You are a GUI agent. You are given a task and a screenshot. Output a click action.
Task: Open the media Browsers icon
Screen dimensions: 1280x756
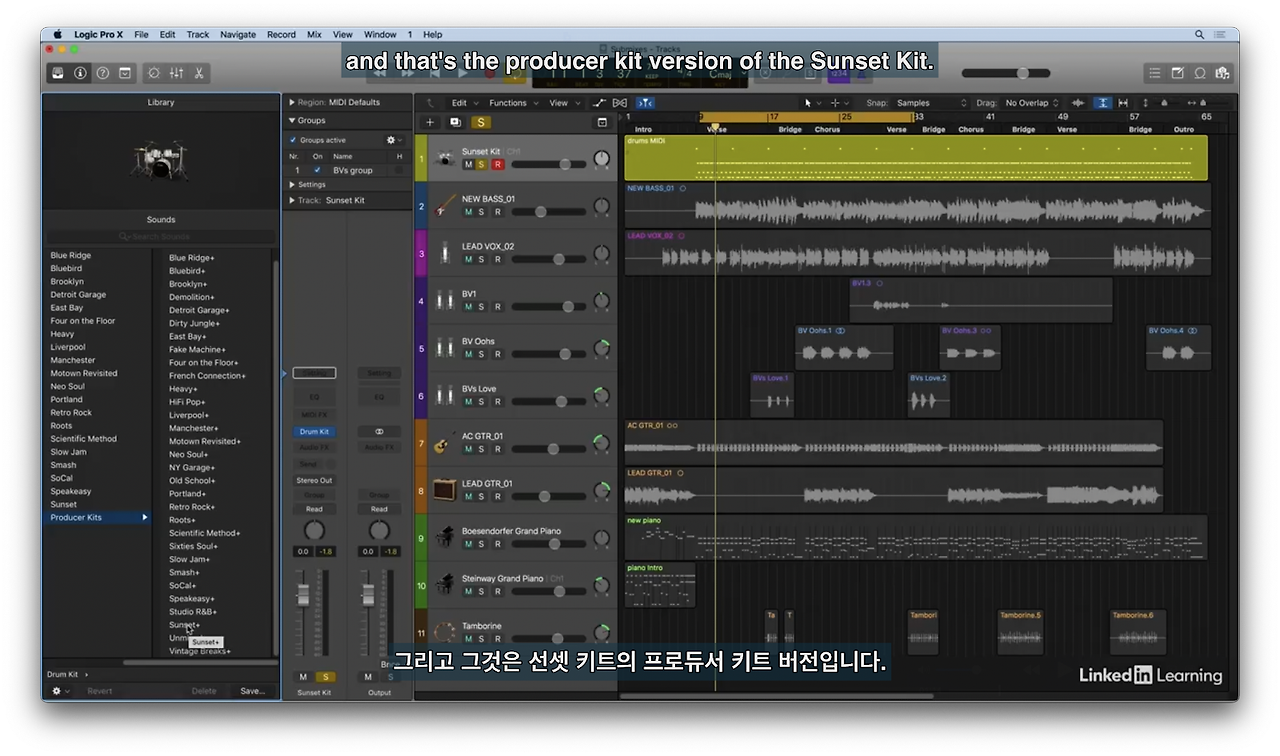coord(1222,73)
